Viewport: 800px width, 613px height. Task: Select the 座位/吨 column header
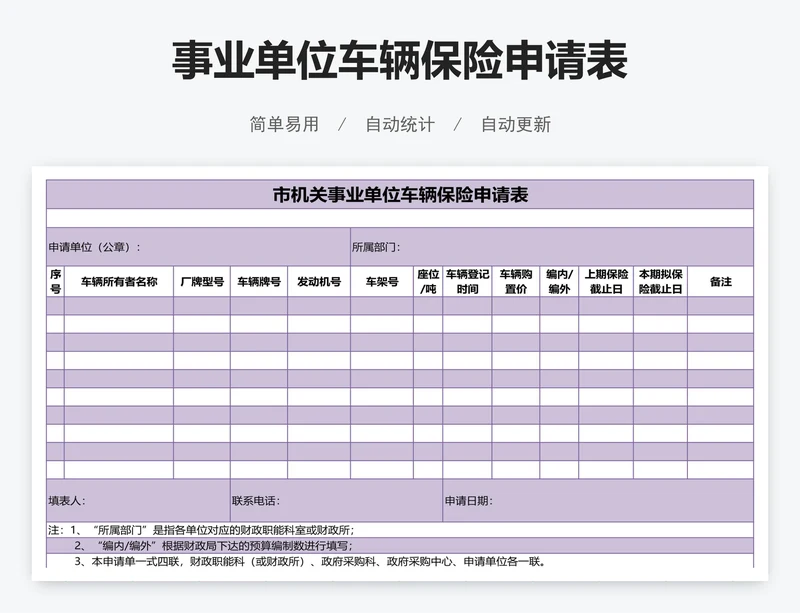click(428, 282)
